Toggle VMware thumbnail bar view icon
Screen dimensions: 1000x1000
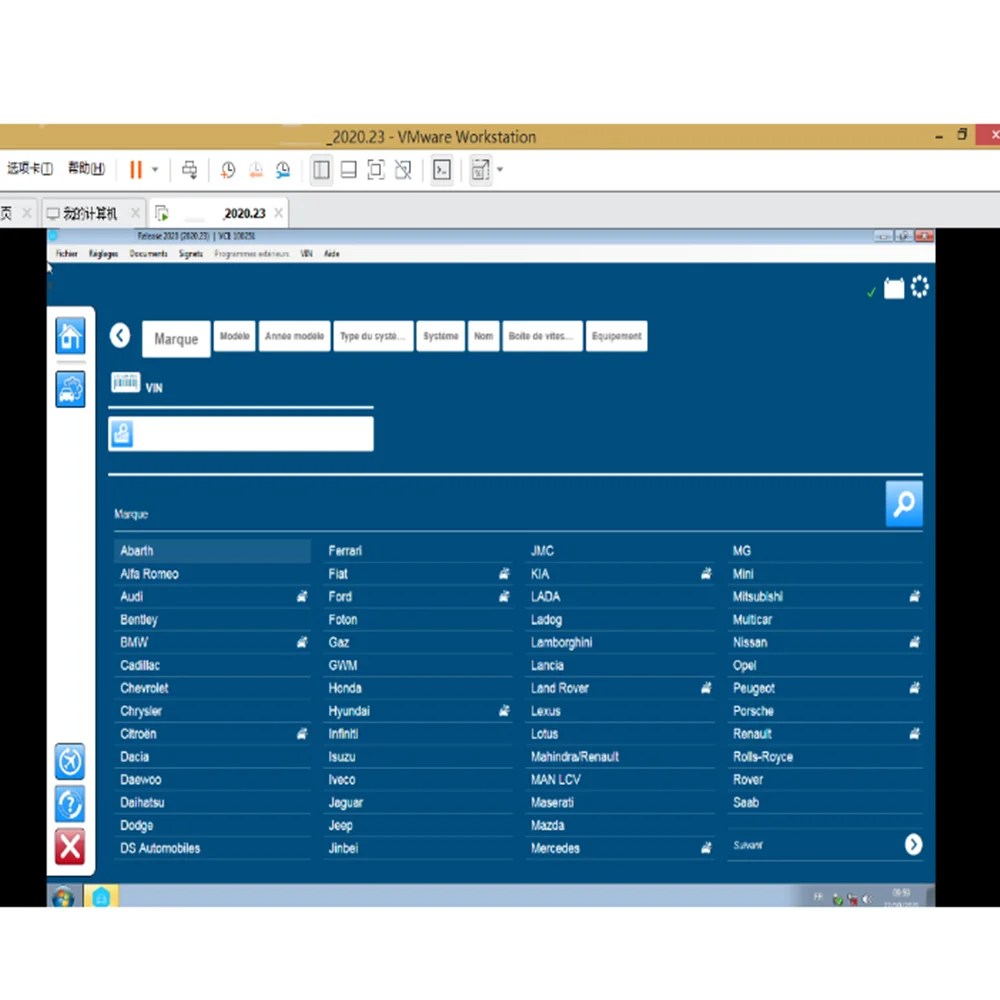(349, 170)
